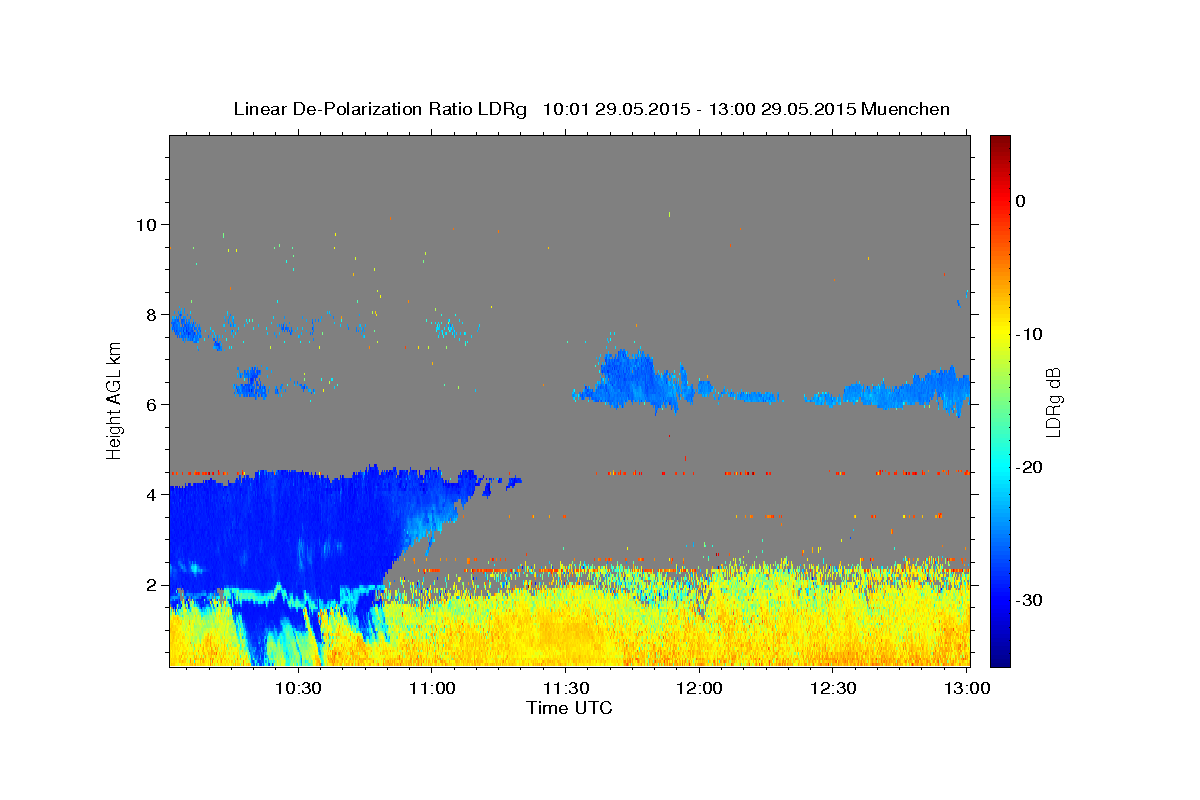Click the '10:01 29.05.2015' start date in title
The image size is (1200, 800).
pos(615,109)
